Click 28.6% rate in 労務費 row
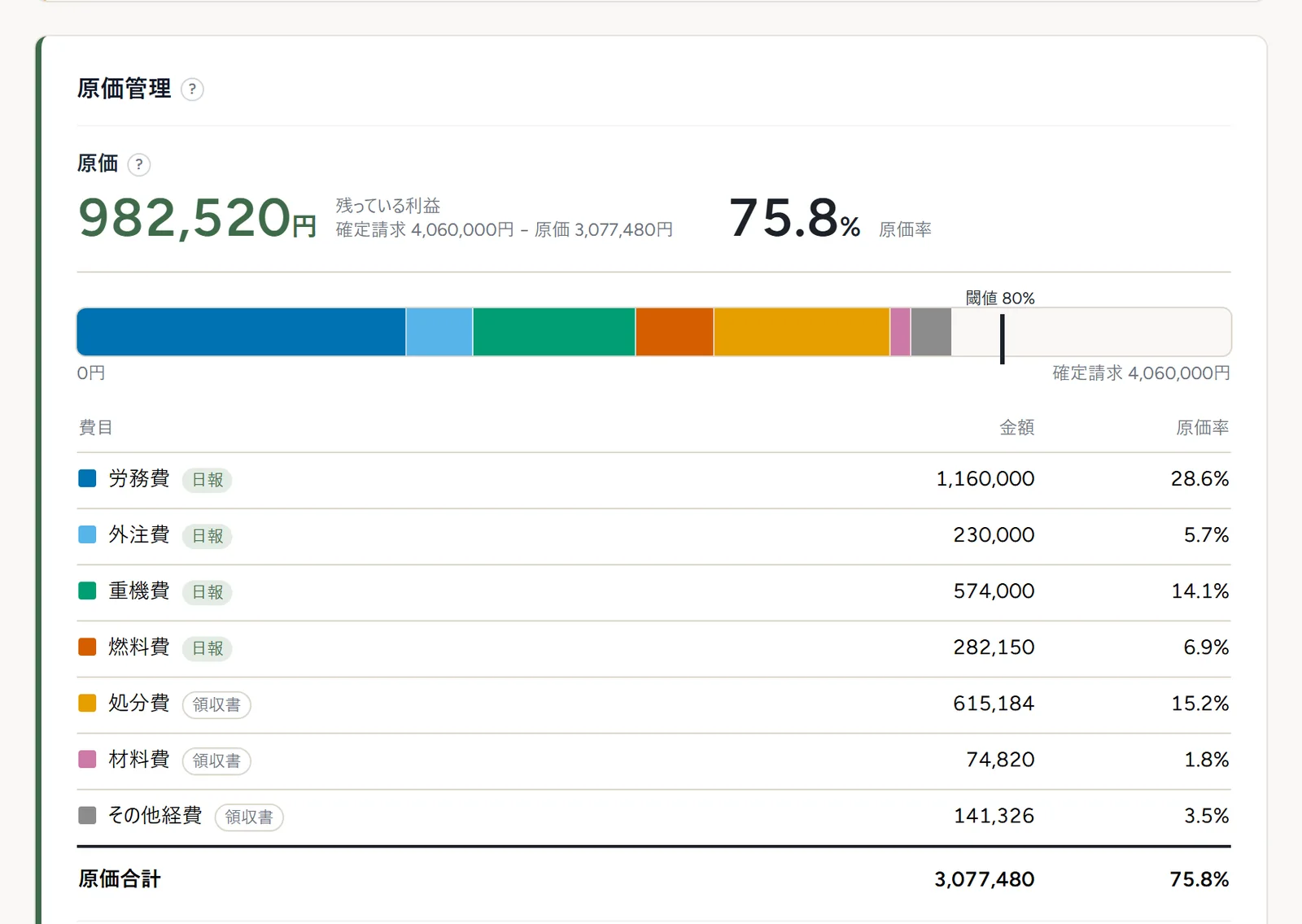This screenshot has width=1302, height=924. (1199, 478)
